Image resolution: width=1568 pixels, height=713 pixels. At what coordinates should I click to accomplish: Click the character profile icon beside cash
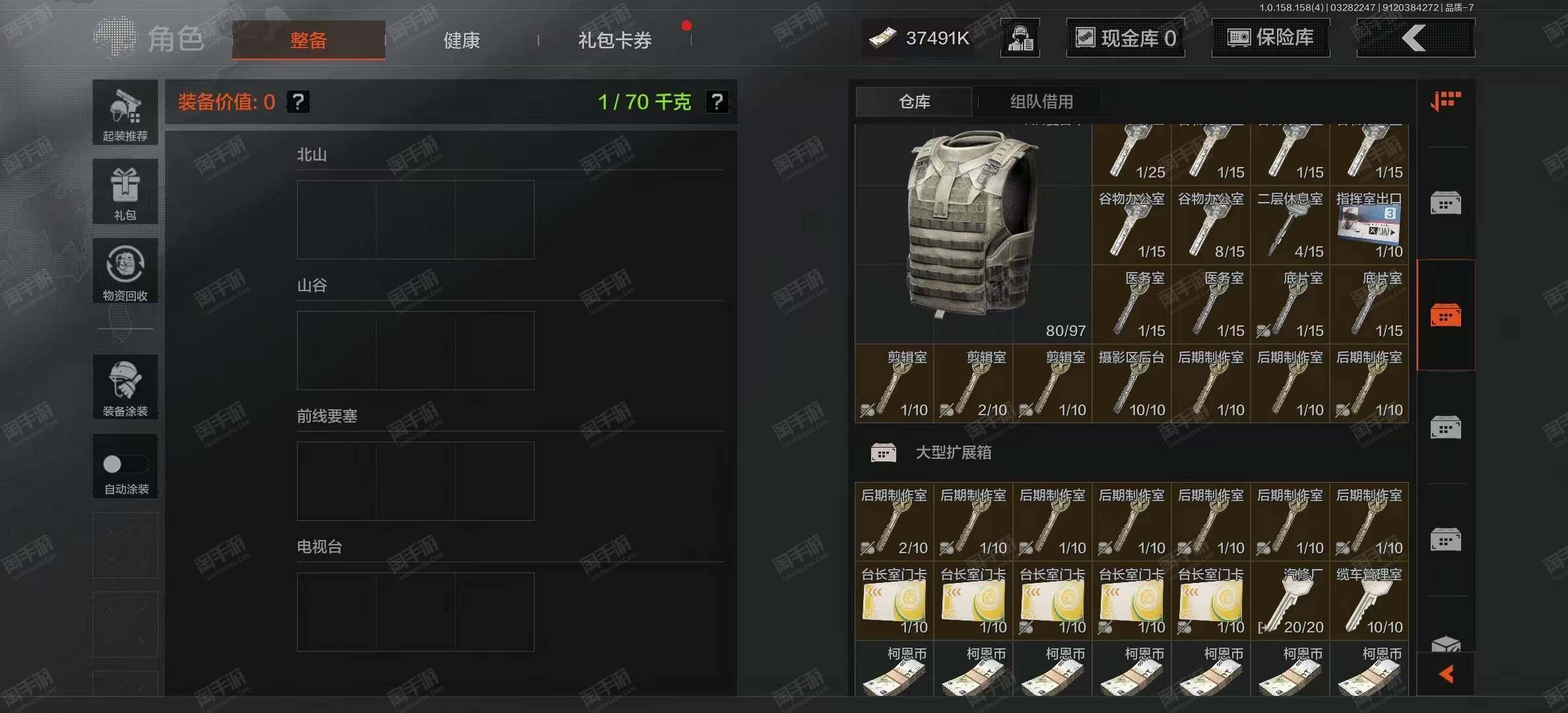click(1020, 38)
